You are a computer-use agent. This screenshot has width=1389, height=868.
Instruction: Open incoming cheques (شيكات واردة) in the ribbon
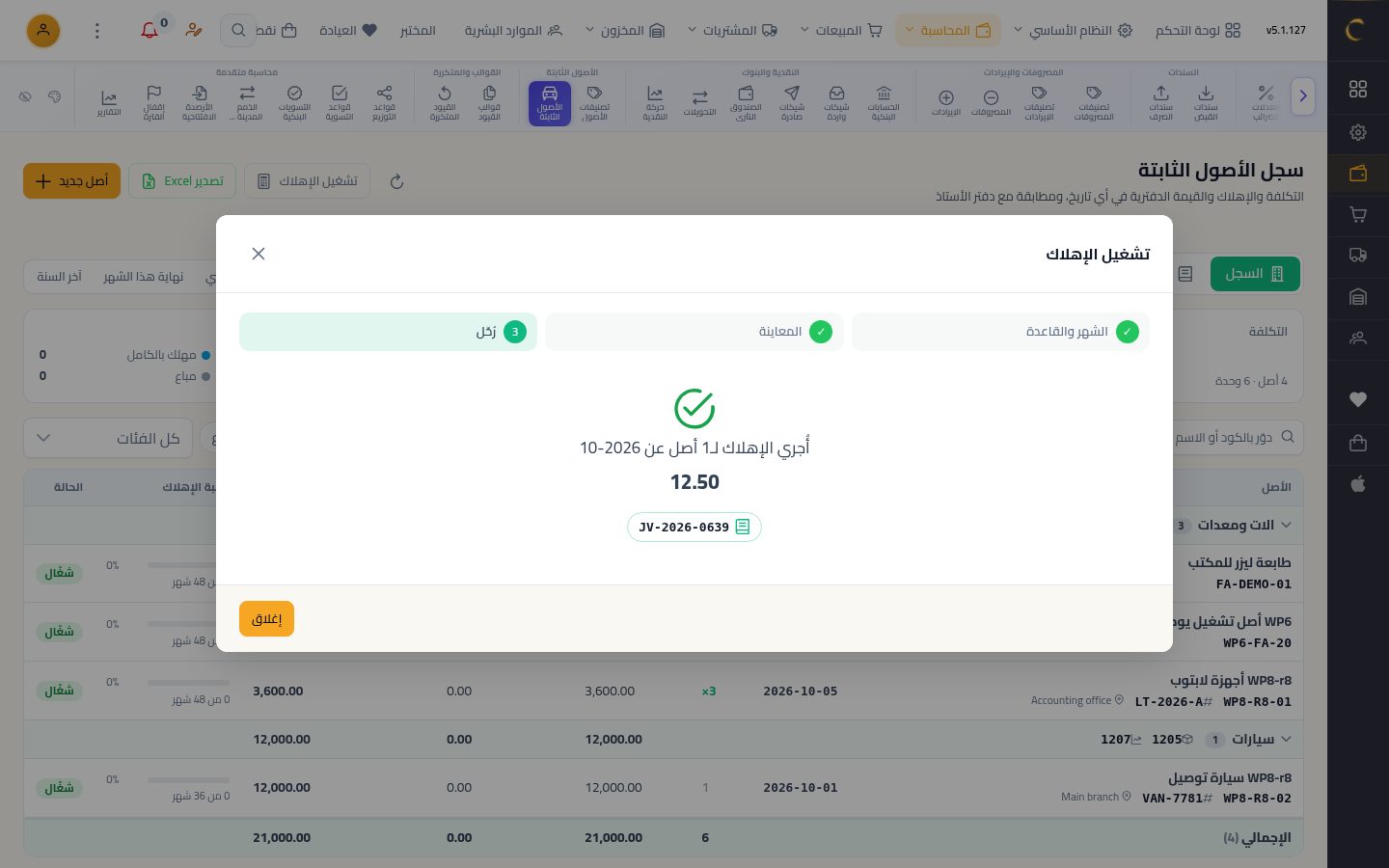click(x=836, y=103)
